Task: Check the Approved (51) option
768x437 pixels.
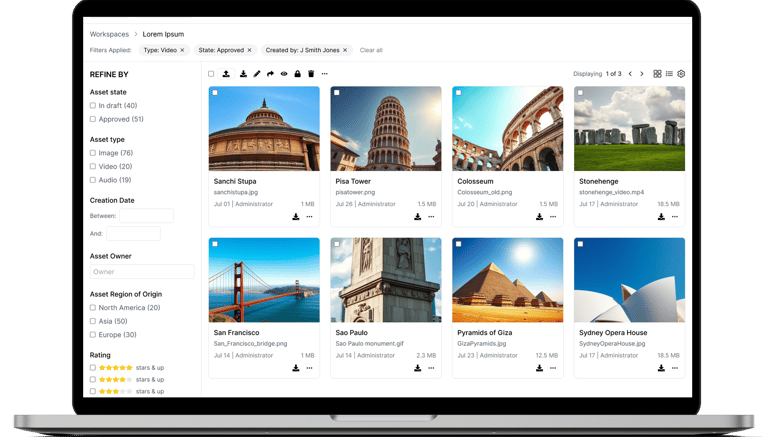Action: [x=93, y=119]
